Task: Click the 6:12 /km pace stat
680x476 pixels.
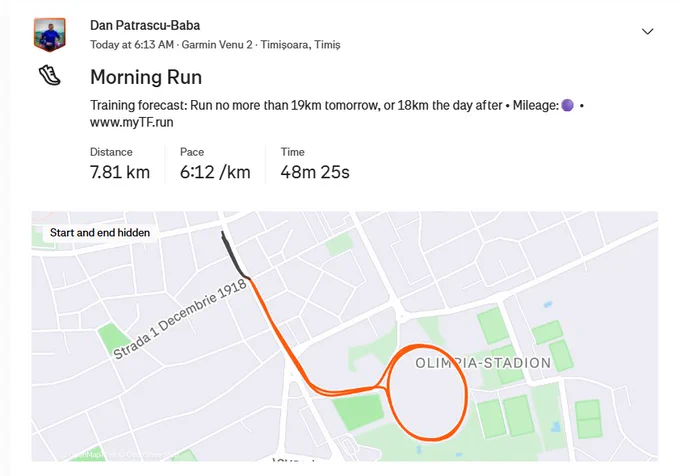Action: coord(215,172)
